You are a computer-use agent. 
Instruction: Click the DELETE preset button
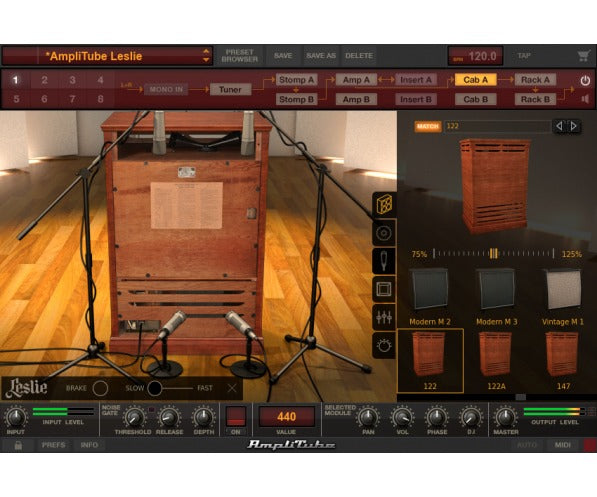pyautogui.click(x=359, y=56)
